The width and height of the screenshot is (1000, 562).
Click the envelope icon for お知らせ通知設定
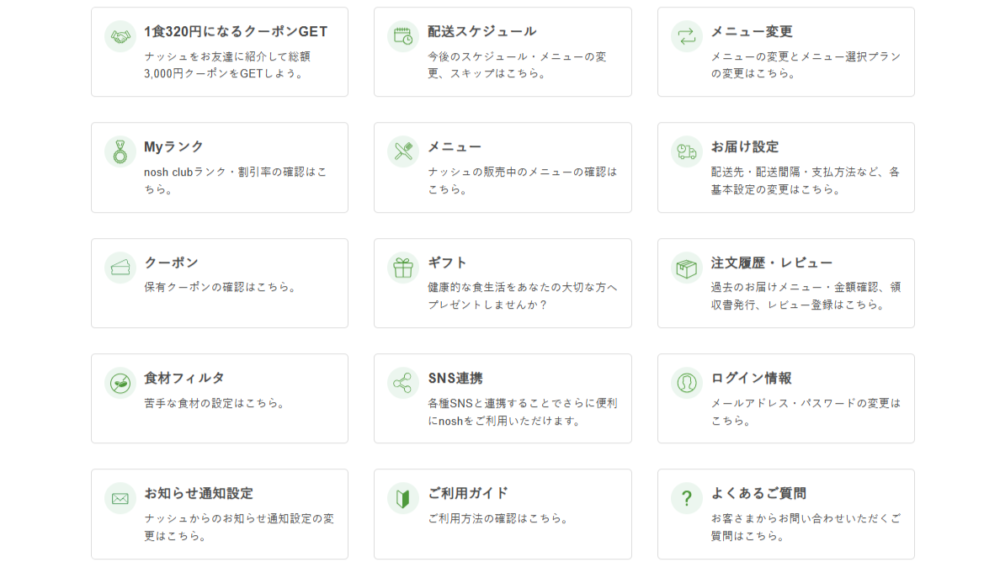[120, 498]
